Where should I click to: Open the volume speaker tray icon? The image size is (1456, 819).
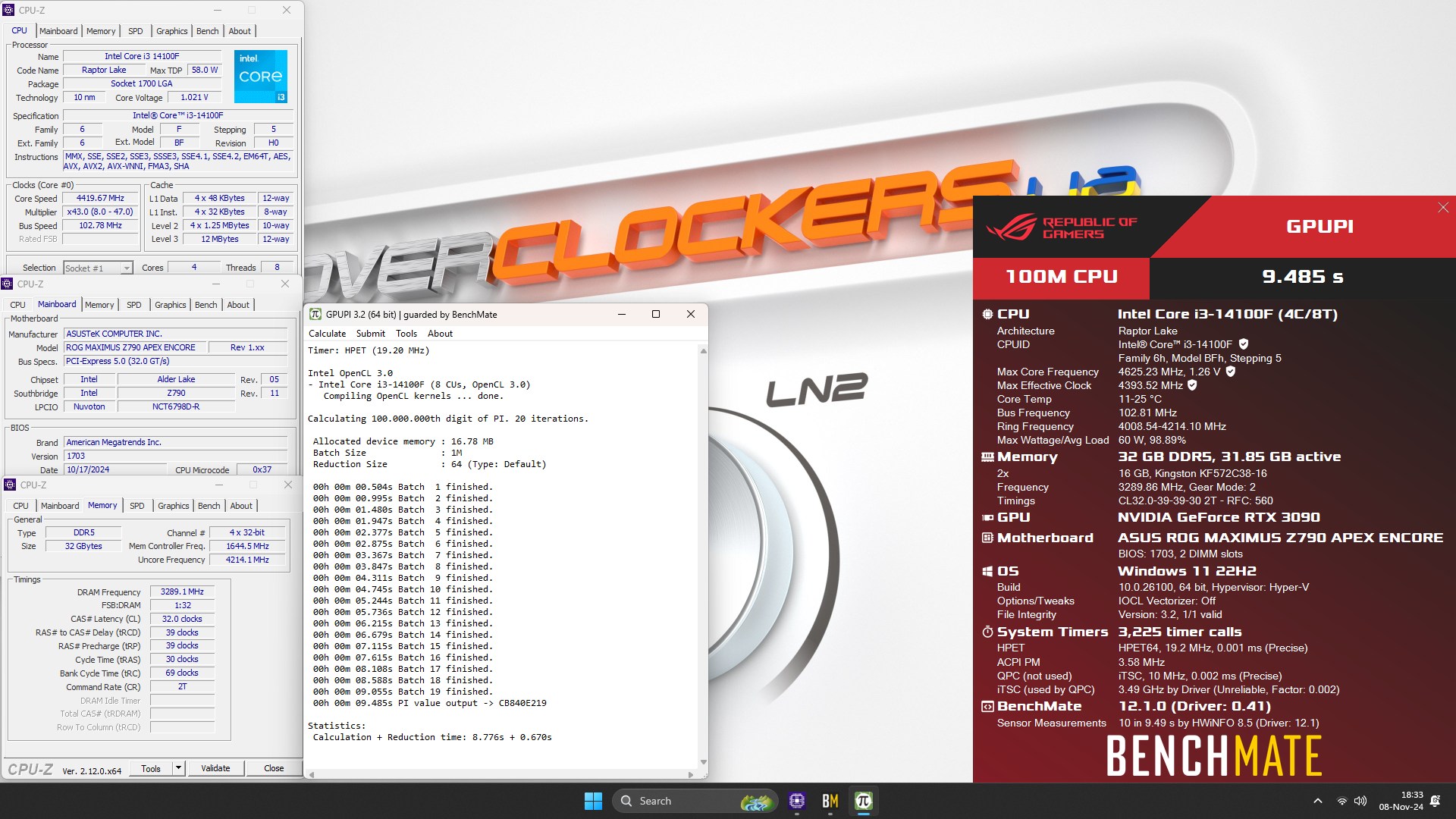[x=1360, y=801]
